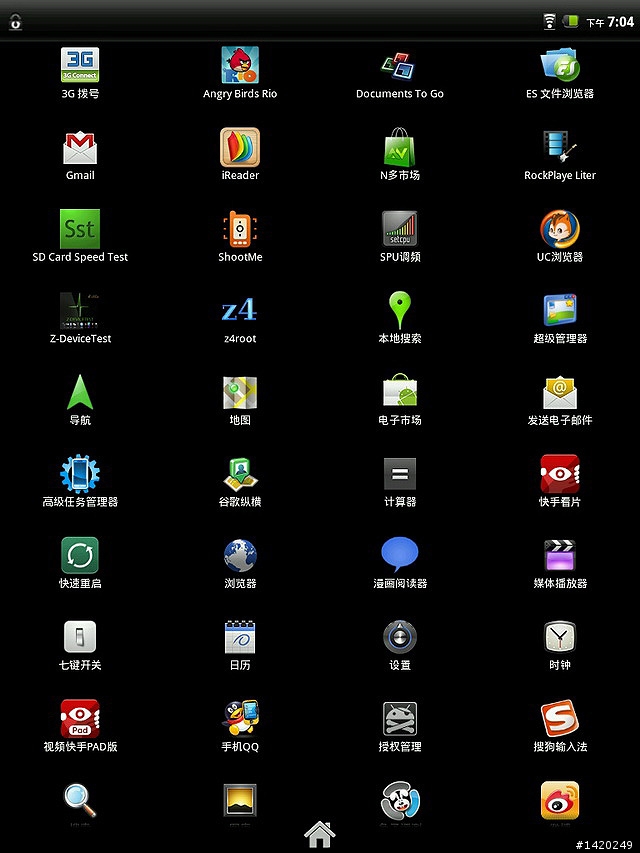The height and width of the screenshot is (853, 640).
Task: Tap the battery status icon
Action: pyautogui.click(x=570, y=21)
